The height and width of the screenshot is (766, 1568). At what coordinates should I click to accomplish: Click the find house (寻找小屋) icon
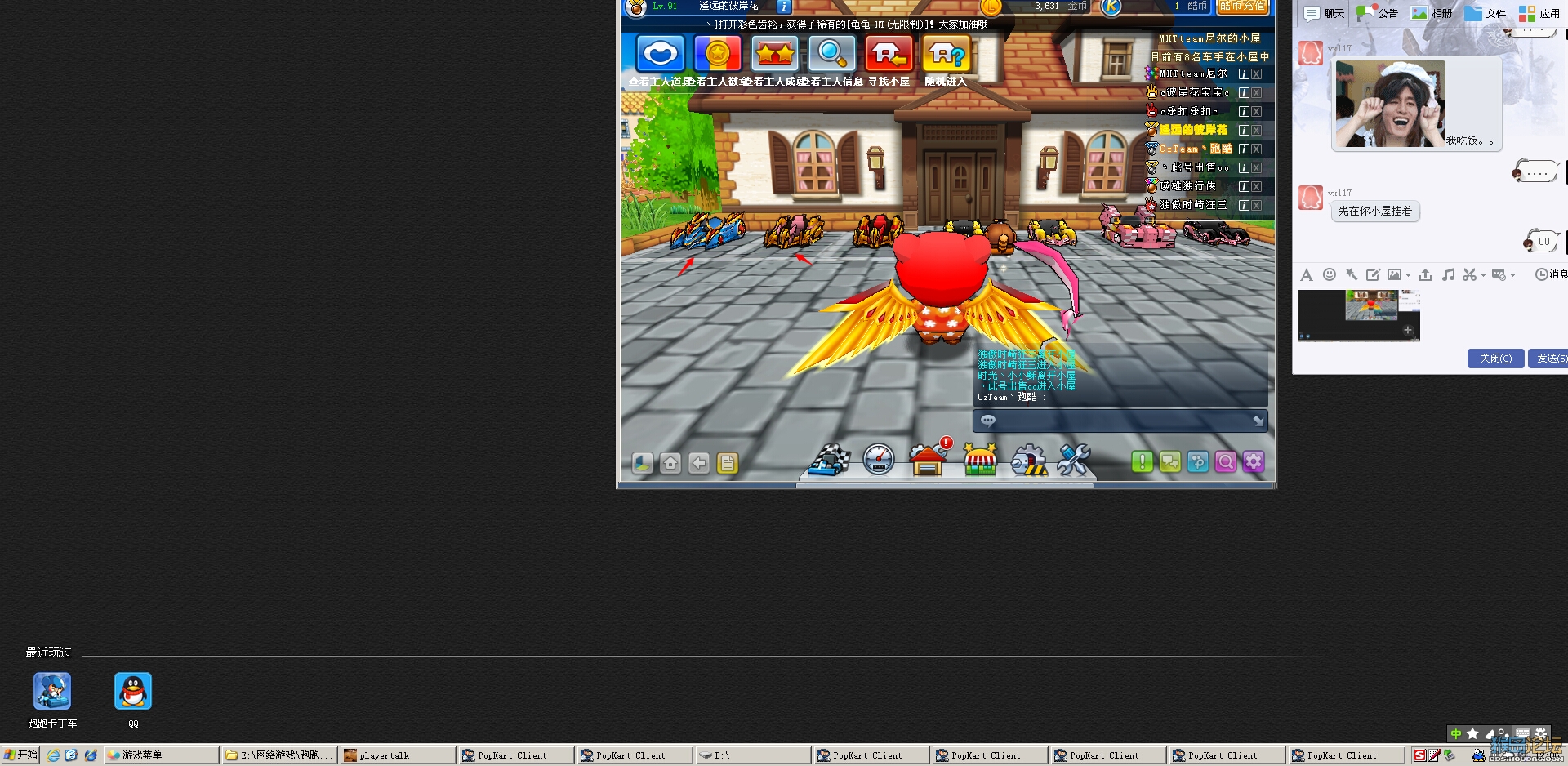(889, 55)
